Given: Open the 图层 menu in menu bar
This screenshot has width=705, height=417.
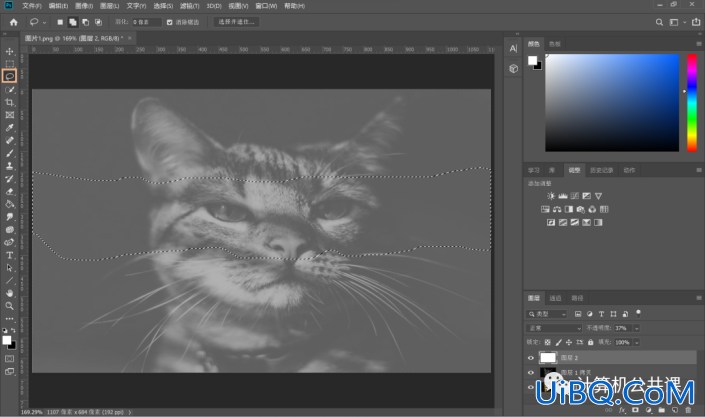Looking at the screenshot, I should click(x=109, y=6).
